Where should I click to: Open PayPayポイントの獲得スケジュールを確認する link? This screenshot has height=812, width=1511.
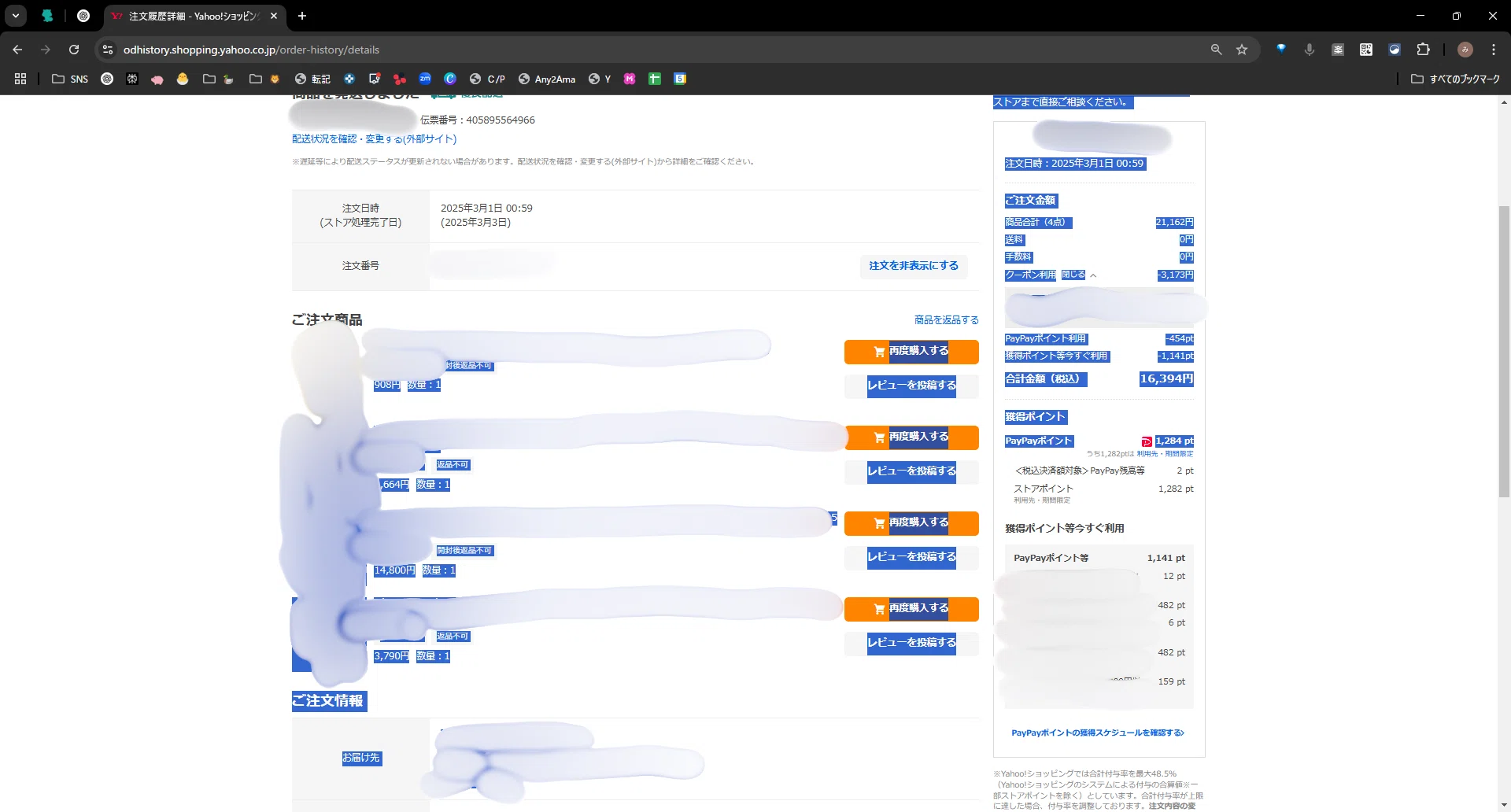pyautogui.click(x=1098, y=733)
